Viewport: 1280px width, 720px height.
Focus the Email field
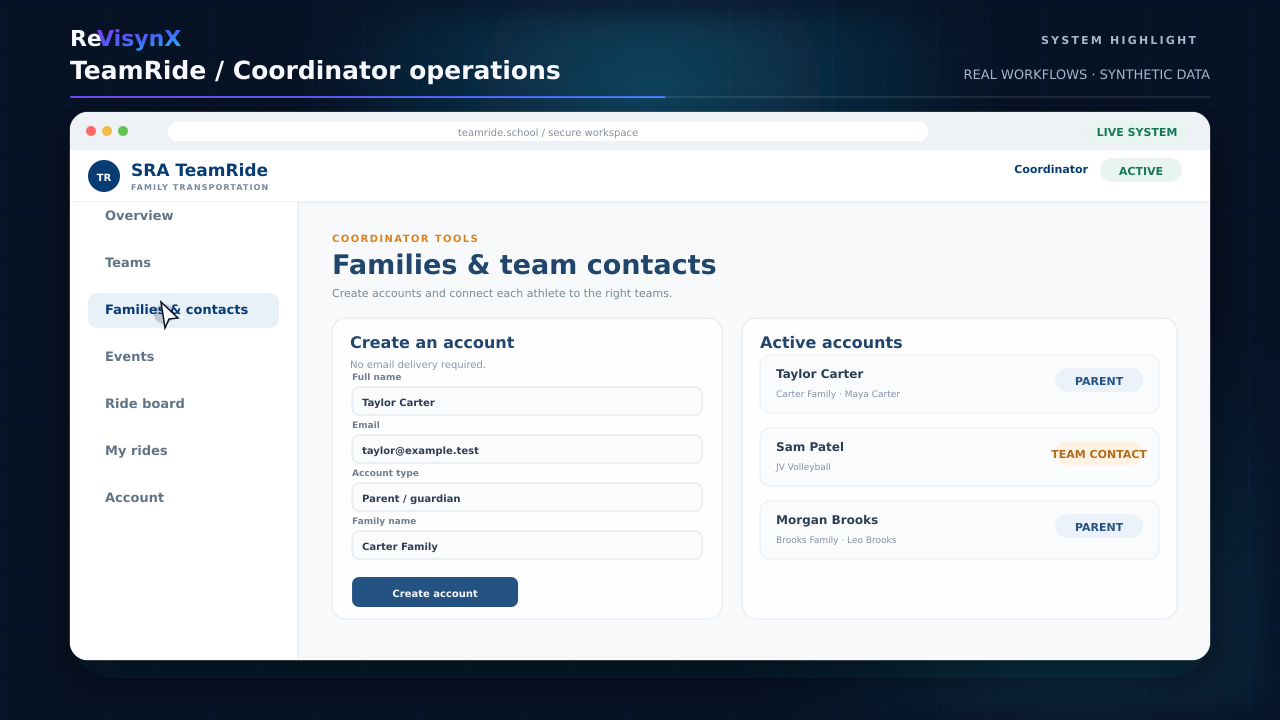coord(527,449)
